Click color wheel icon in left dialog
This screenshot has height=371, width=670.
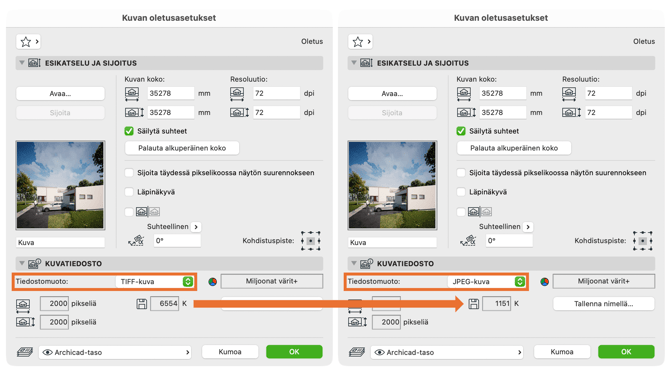point(212,282)
